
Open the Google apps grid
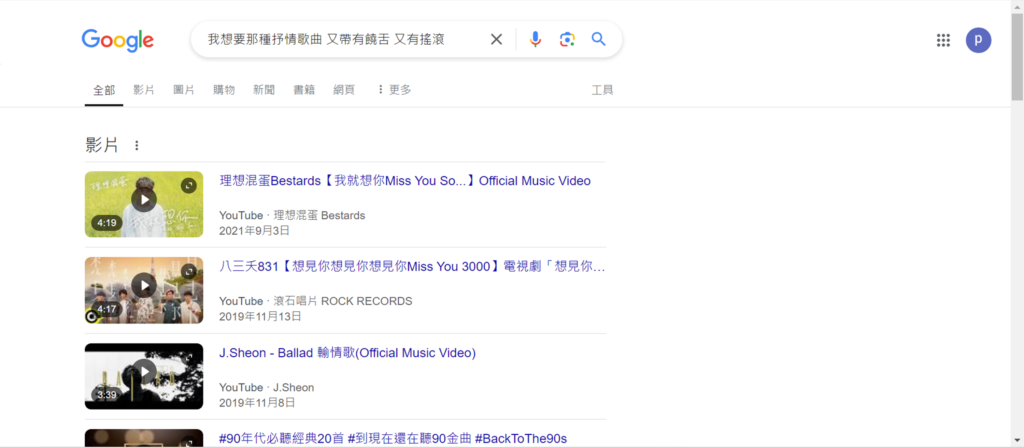click(942, 40)
